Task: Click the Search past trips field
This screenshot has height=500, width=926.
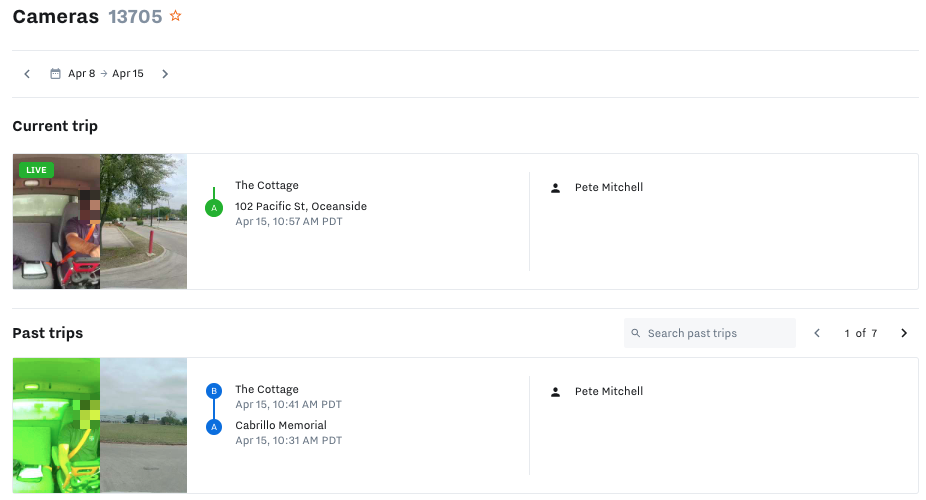Action: click(715, 333)
